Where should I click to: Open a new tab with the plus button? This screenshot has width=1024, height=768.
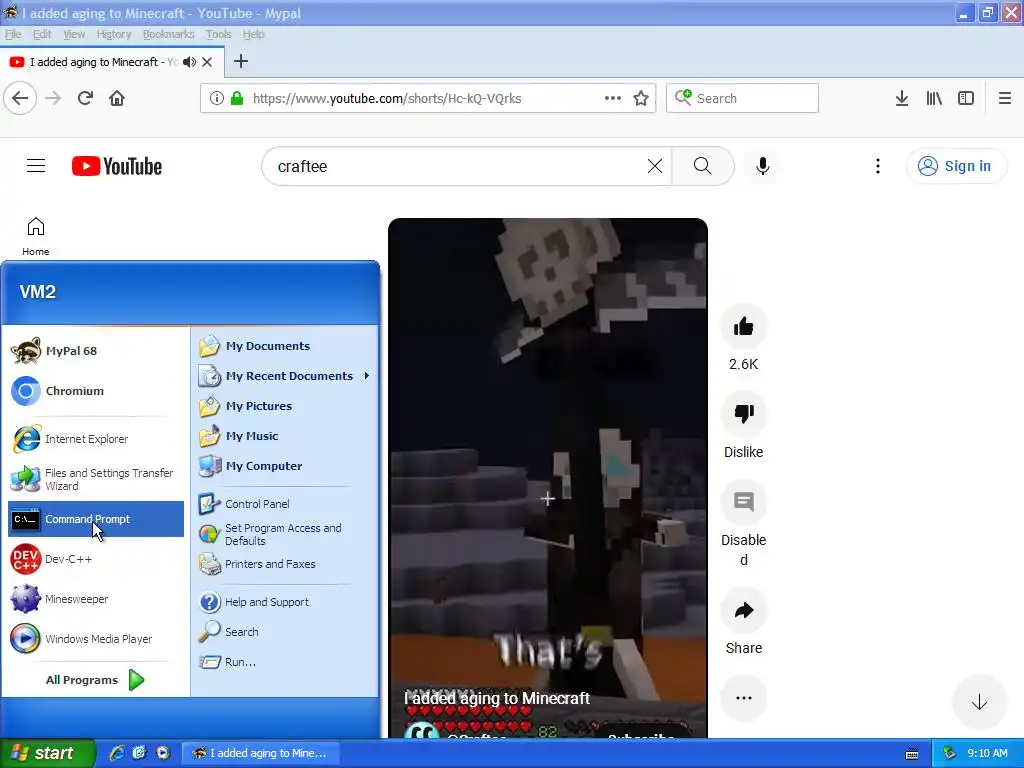click(x=241, y=61)
